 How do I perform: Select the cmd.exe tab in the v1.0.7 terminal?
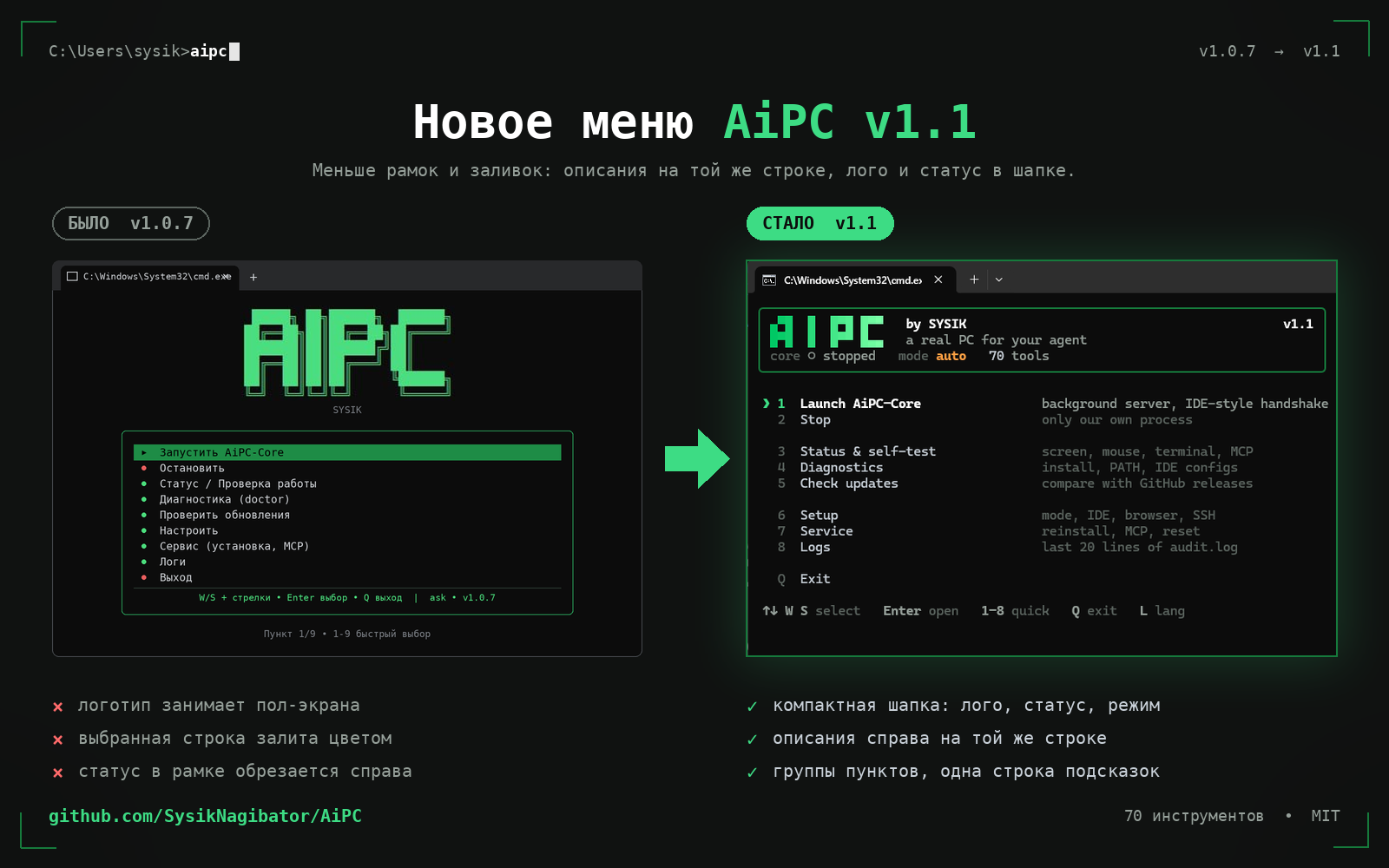pyautogui.click(x=148, y=276)
